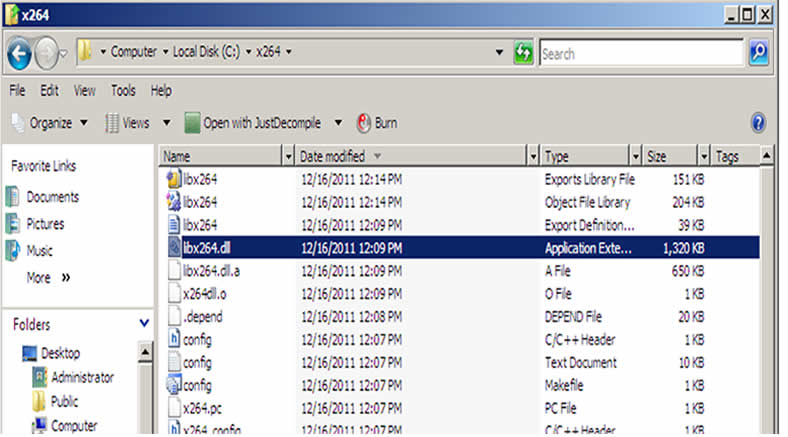
Task: Click the folder icon in address bar
Action: pos(85,51)
